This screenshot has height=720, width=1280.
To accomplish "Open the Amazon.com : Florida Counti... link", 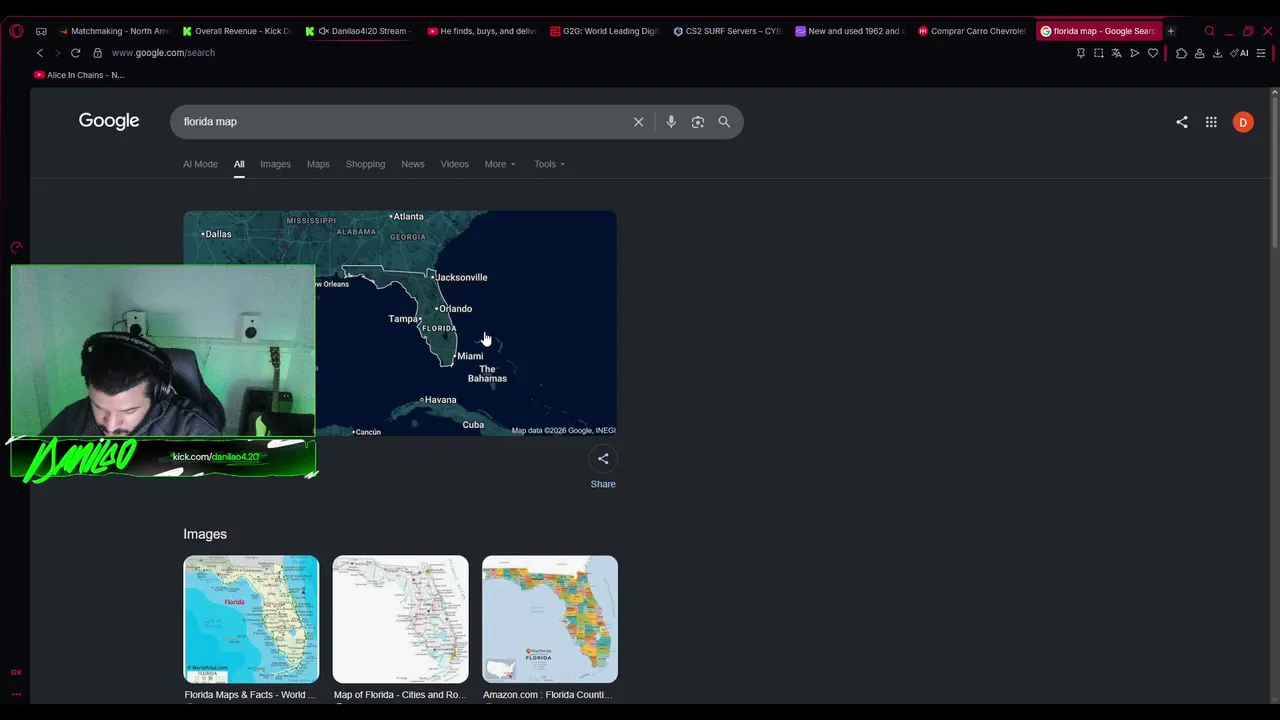I will (548, 695).
